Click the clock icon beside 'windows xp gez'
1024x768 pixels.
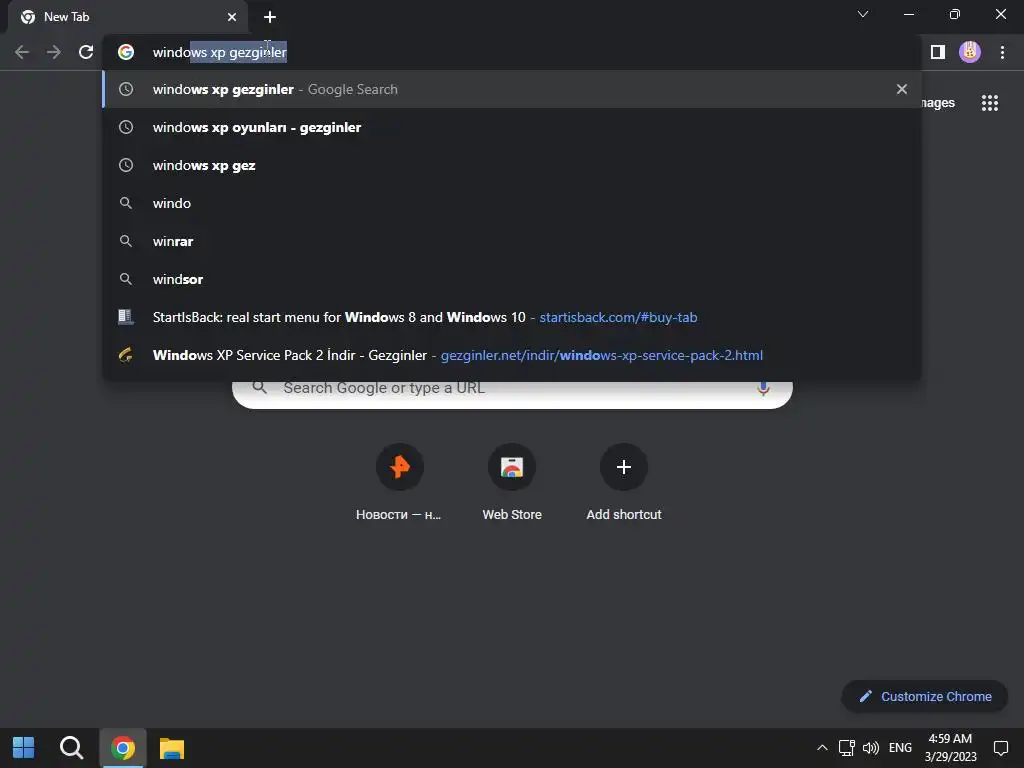point(126,165)
